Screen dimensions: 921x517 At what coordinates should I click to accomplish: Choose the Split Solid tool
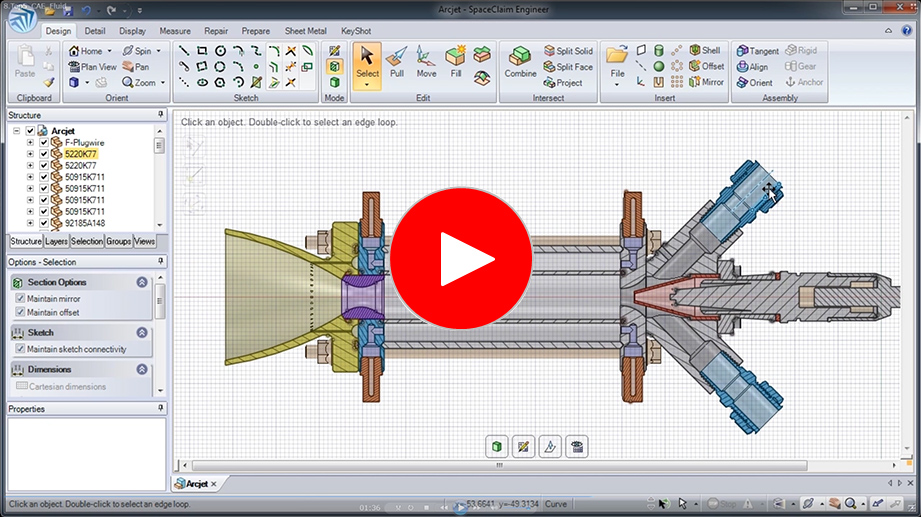[568, 51]
